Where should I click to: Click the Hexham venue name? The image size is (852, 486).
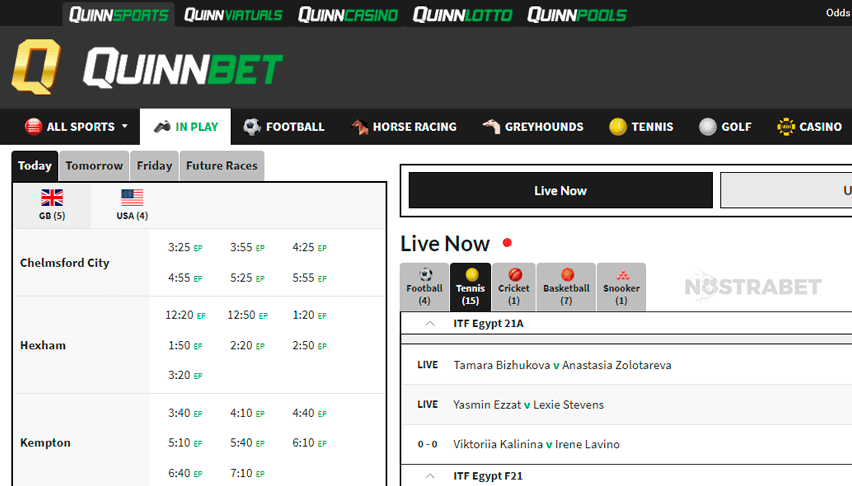point(43,345)
